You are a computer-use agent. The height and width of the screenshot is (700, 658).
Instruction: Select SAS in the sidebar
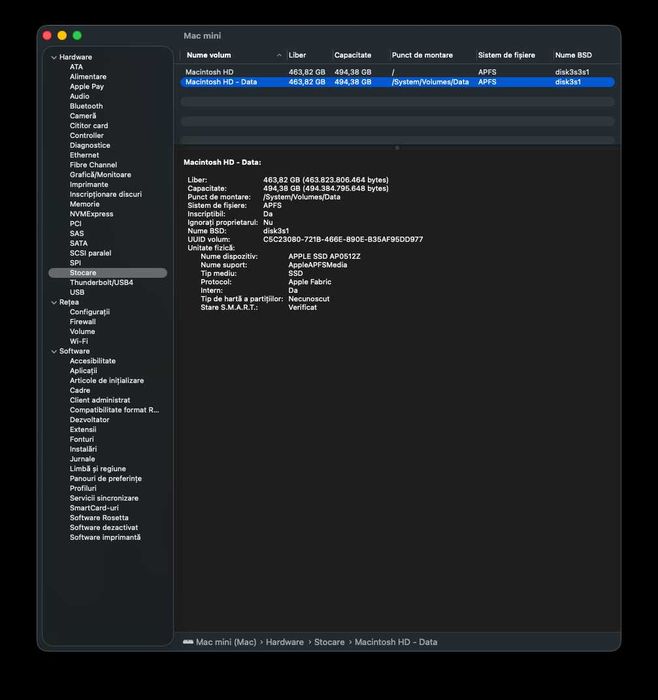pyautogui.click(x=77, y=234)
